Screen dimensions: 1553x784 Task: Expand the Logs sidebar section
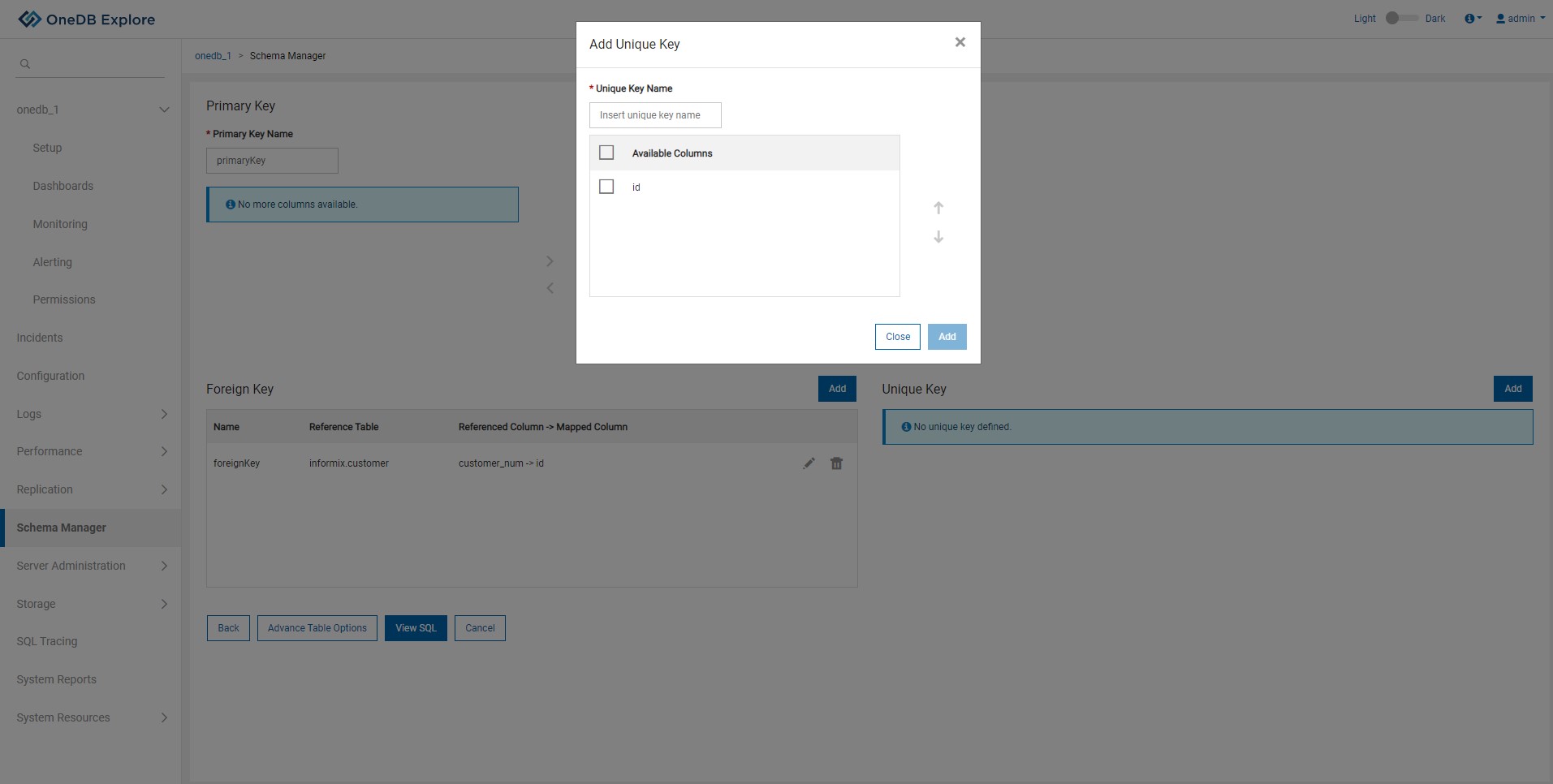point(164,414)
